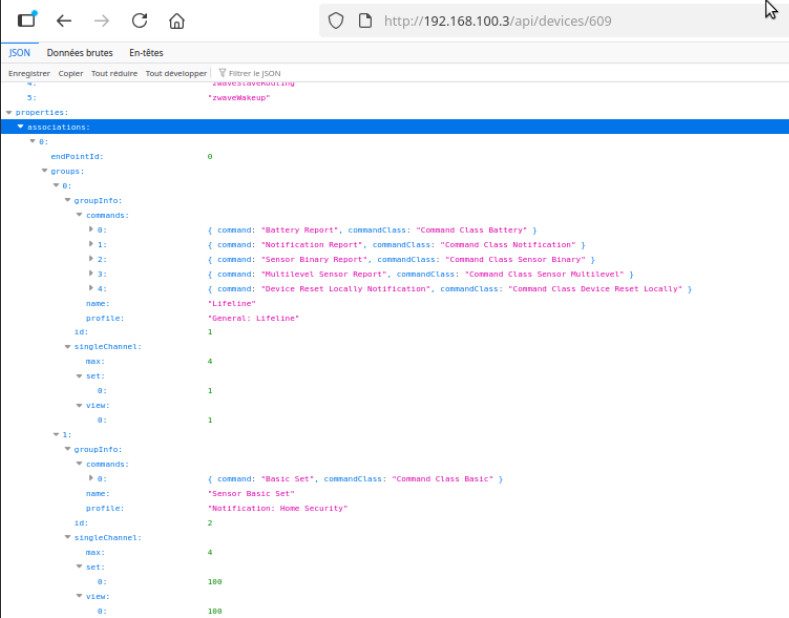Expand the Battery Report command entry
Screen dimensions: 789x618
tap(91, 230)
